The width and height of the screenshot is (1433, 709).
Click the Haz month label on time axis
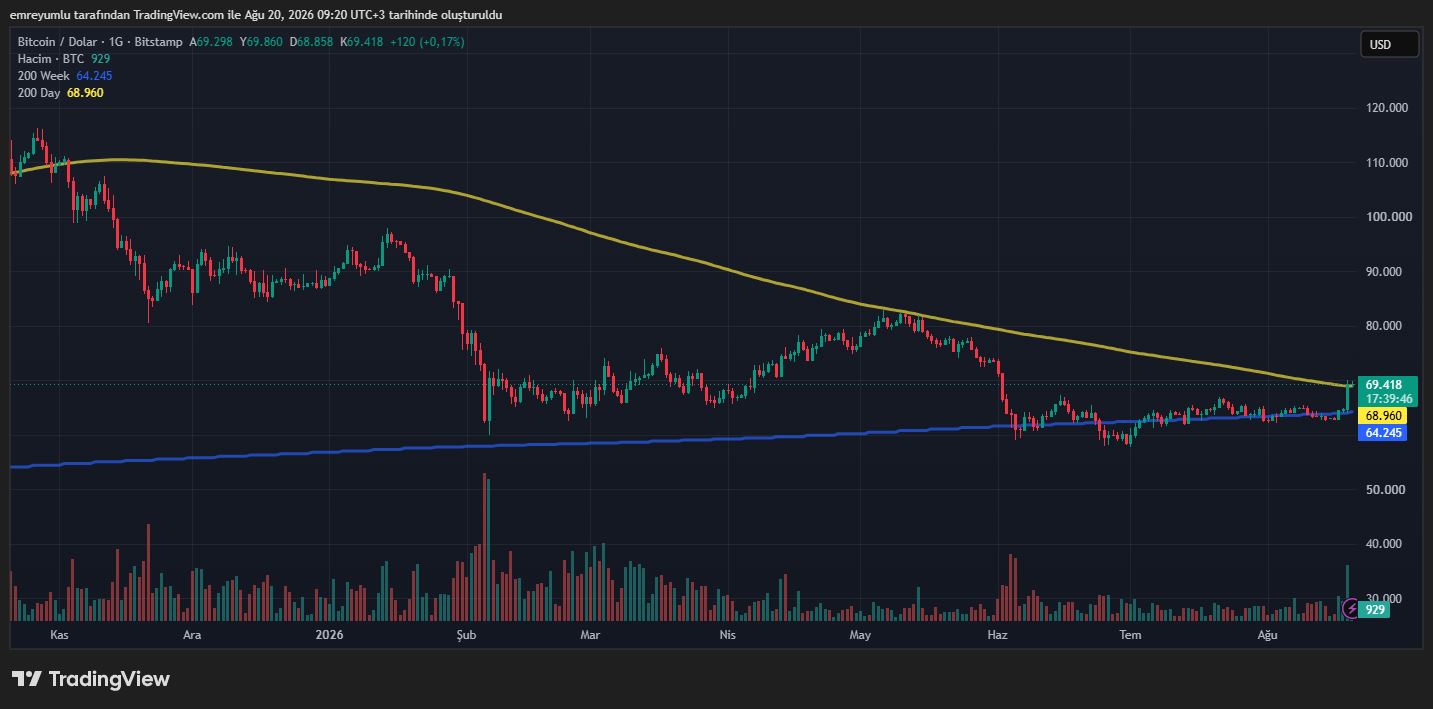(x=996, y=635)
